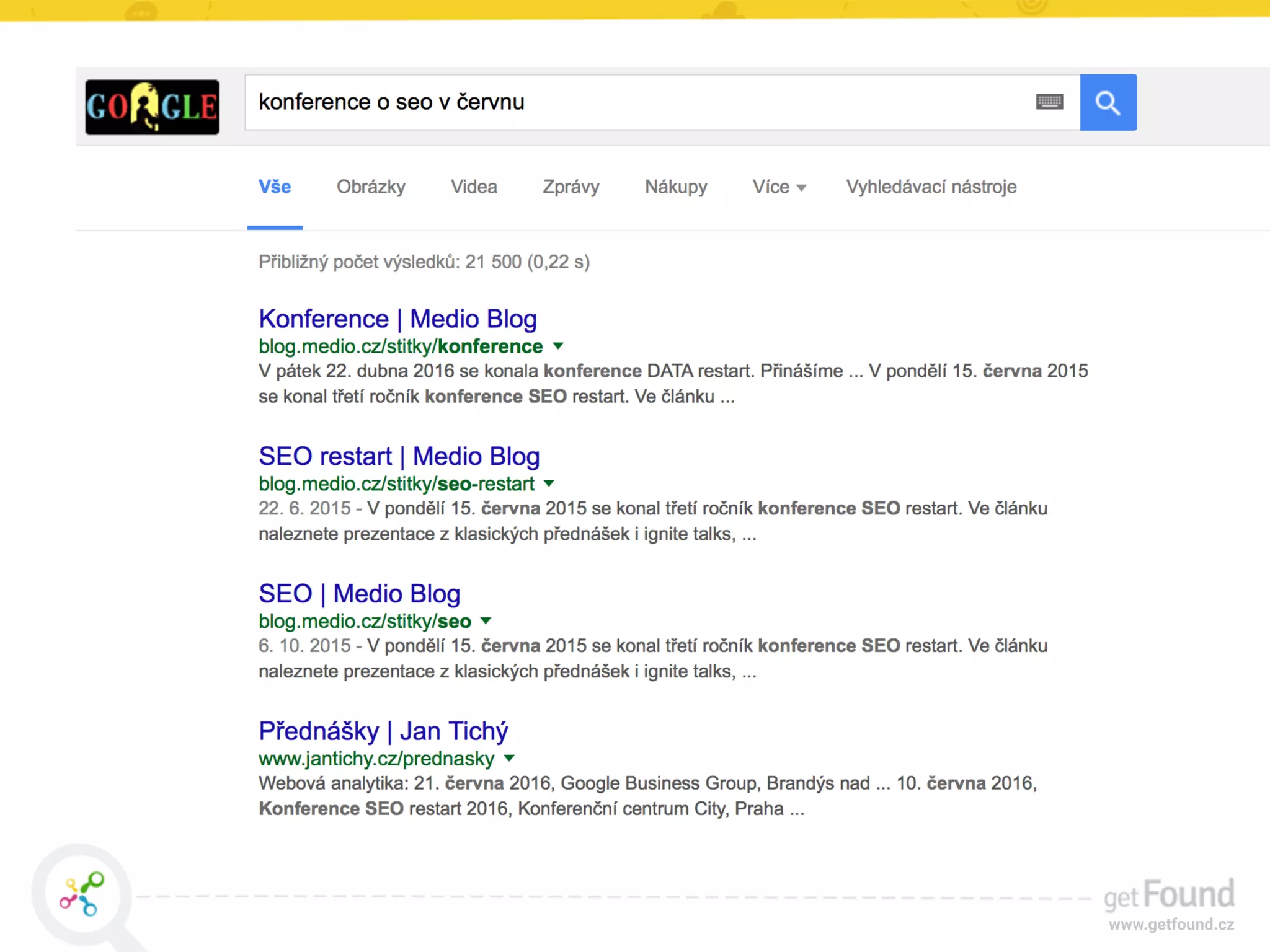
Task: Click the blue search magnifier button
Action: coord(1108,102)
